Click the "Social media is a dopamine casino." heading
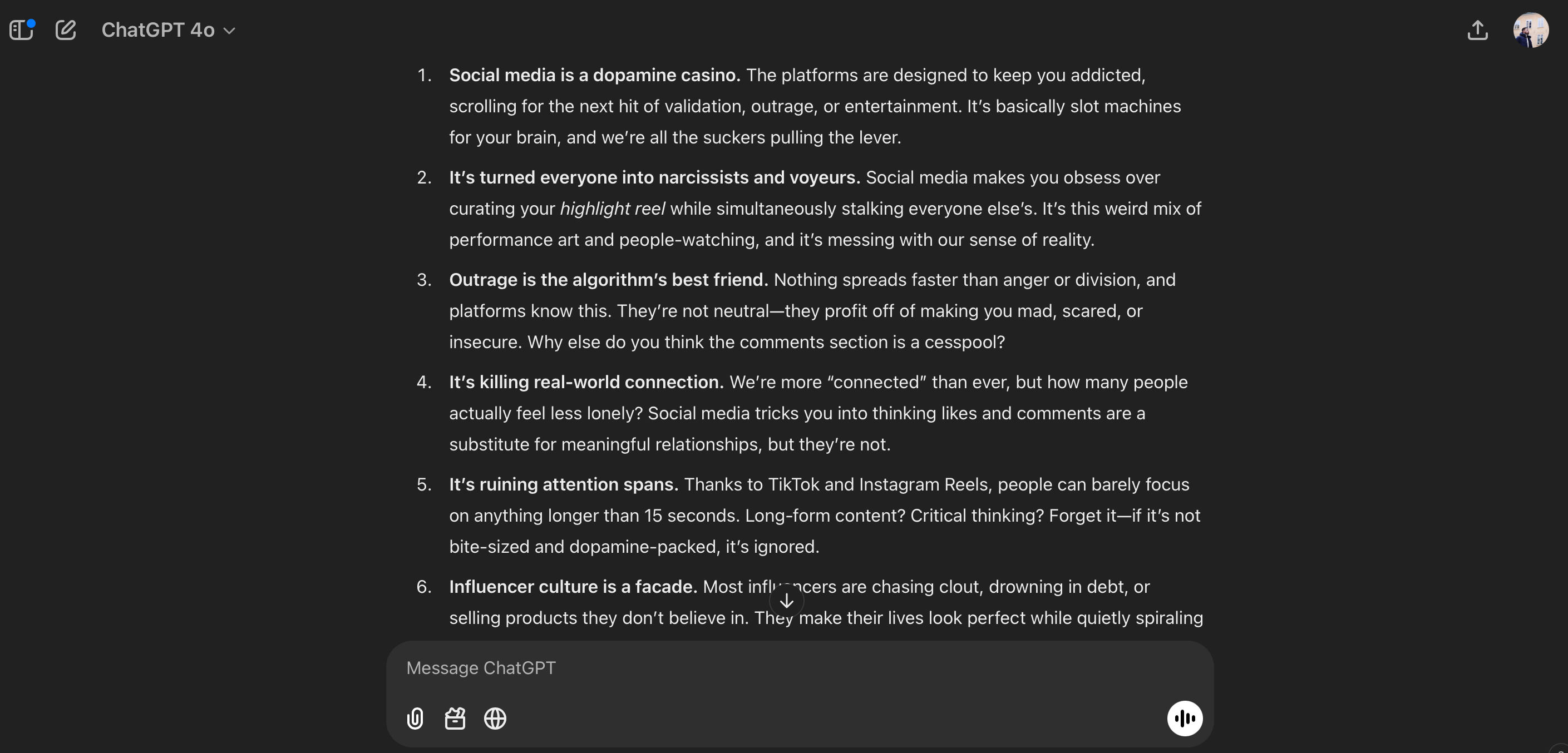 [x=594, y=76]
